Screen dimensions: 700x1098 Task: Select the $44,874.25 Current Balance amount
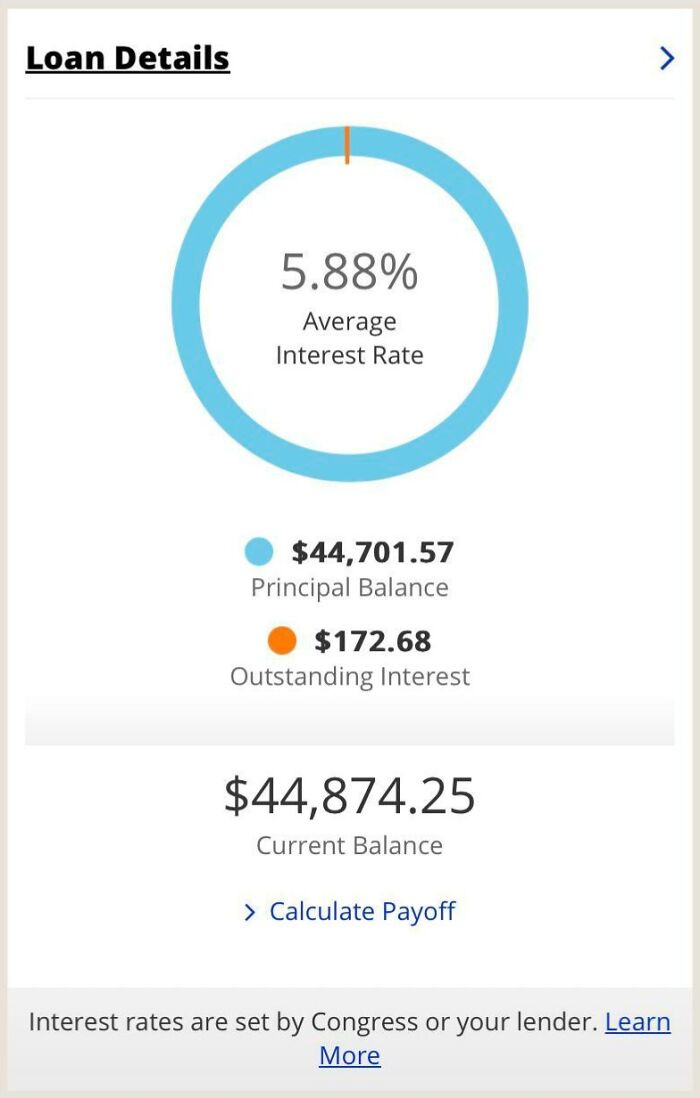point(349,796)
